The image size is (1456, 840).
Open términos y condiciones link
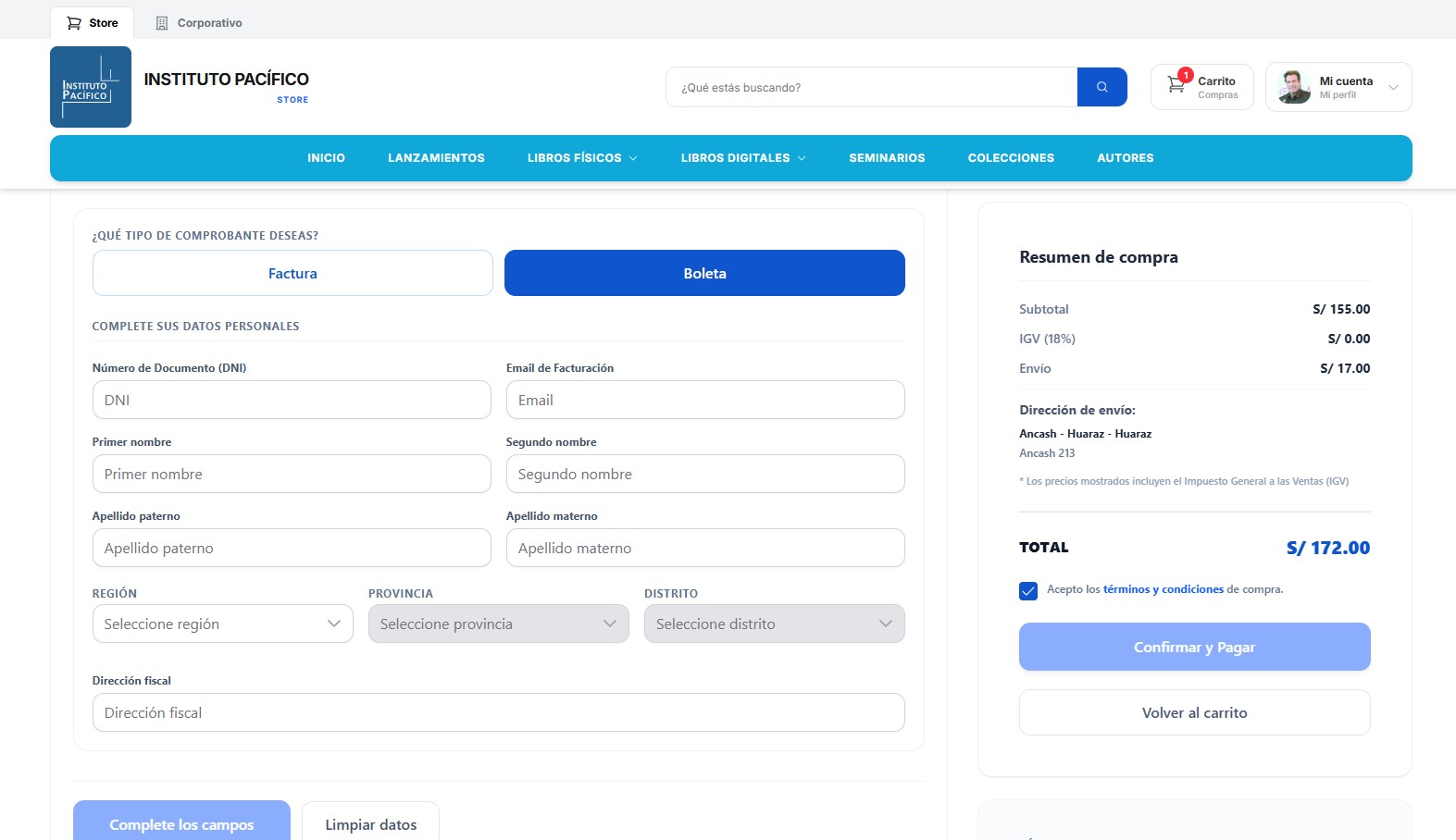click(x=1164, y=589)
